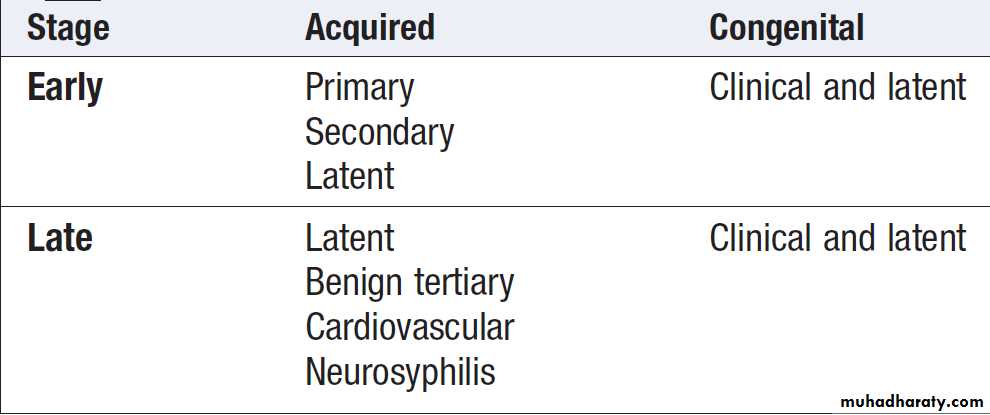Screen dimensions: 990x415
Task: Select the Cardiovascular entry
Action: [409, 327]
